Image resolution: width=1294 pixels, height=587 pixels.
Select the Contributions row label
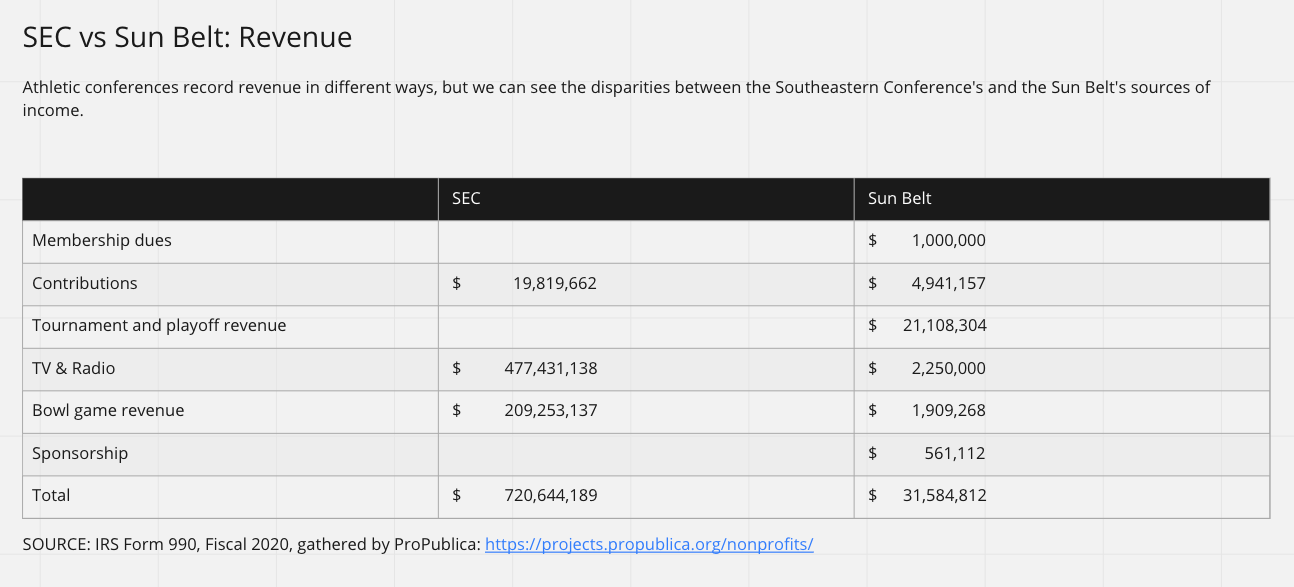[x=85, y=283]
